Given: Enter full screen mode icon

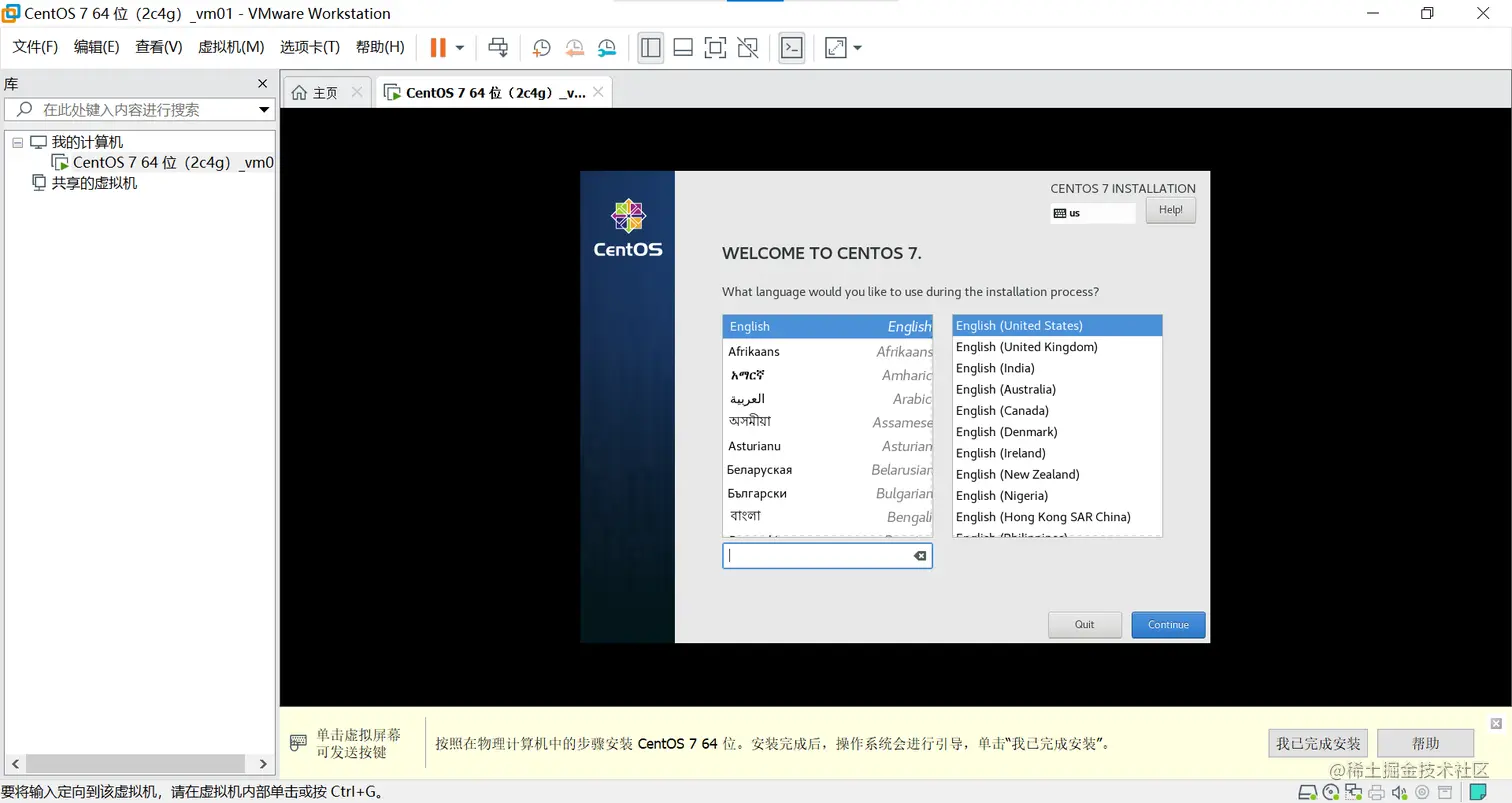Looking at the screenshot, I should [715, 47].
